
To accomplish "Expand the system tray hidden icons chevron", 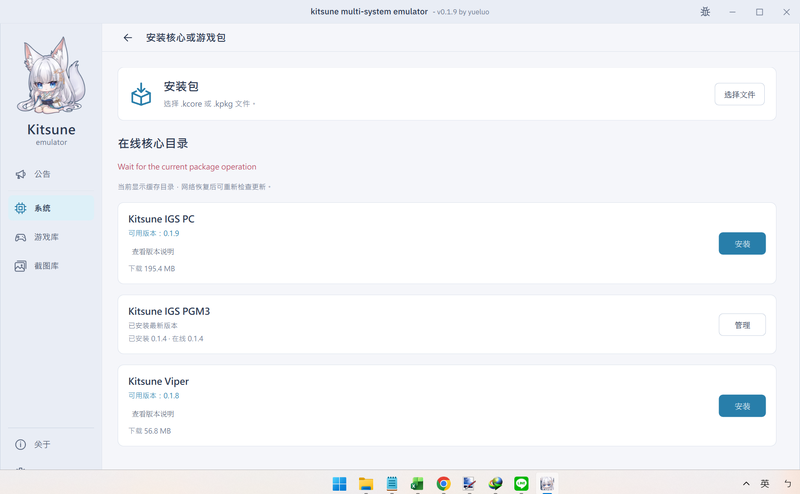I will coord(746,483).
